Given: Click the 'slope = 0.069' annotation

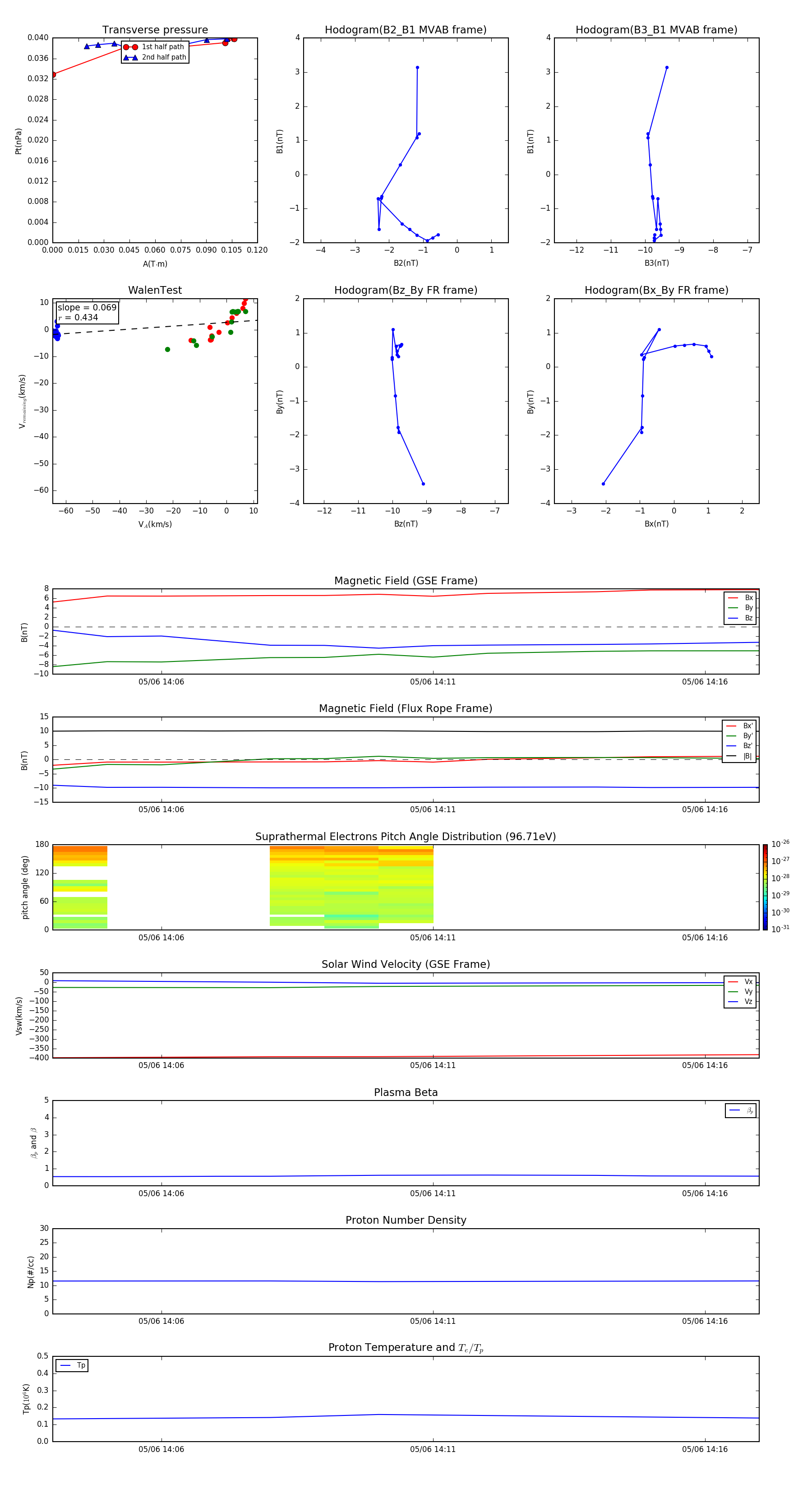Looking at the screenshot, I should click(x=87, y=308).
